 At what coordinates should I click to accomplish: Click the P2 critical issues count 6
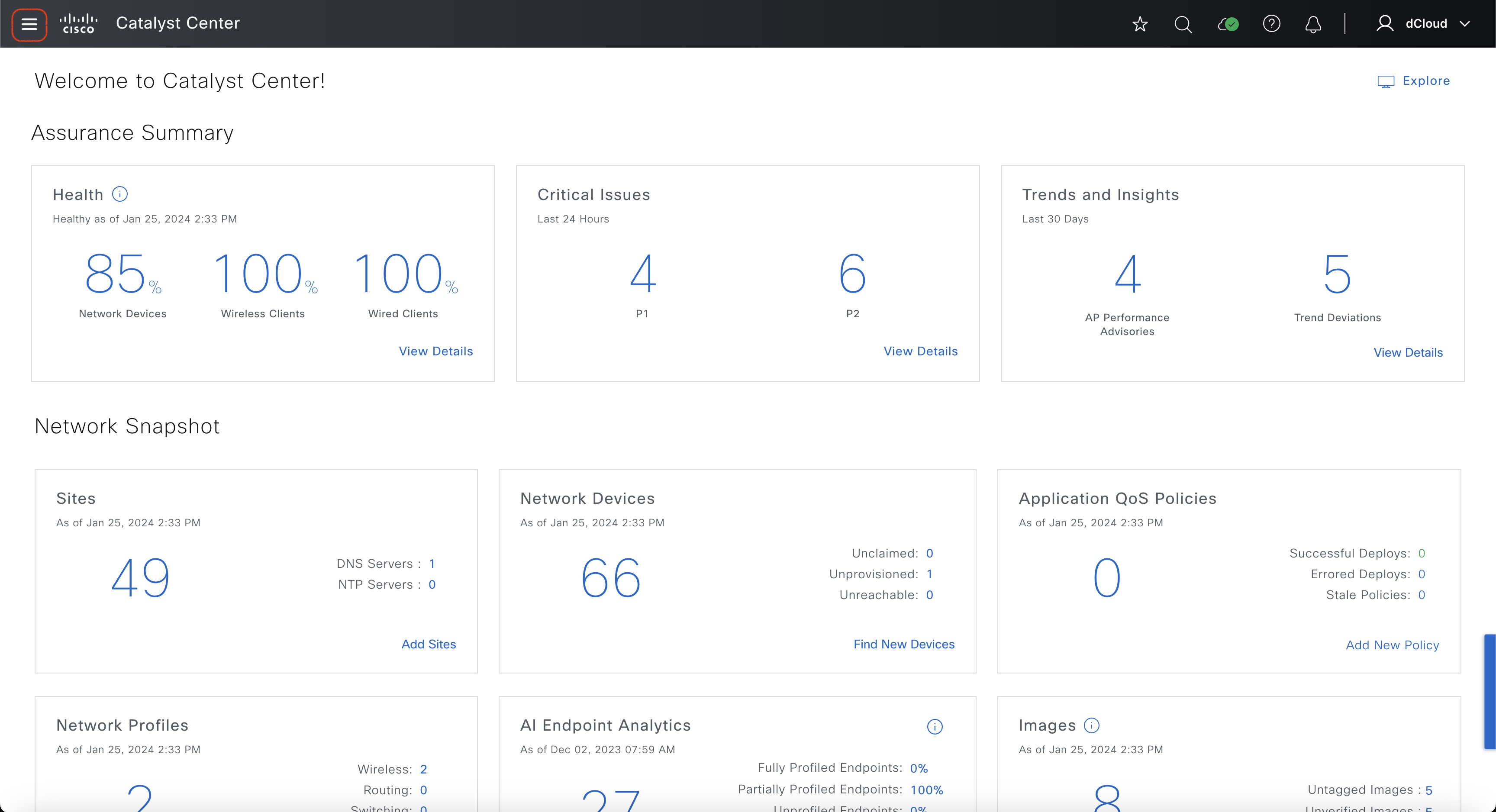[852, 274]
